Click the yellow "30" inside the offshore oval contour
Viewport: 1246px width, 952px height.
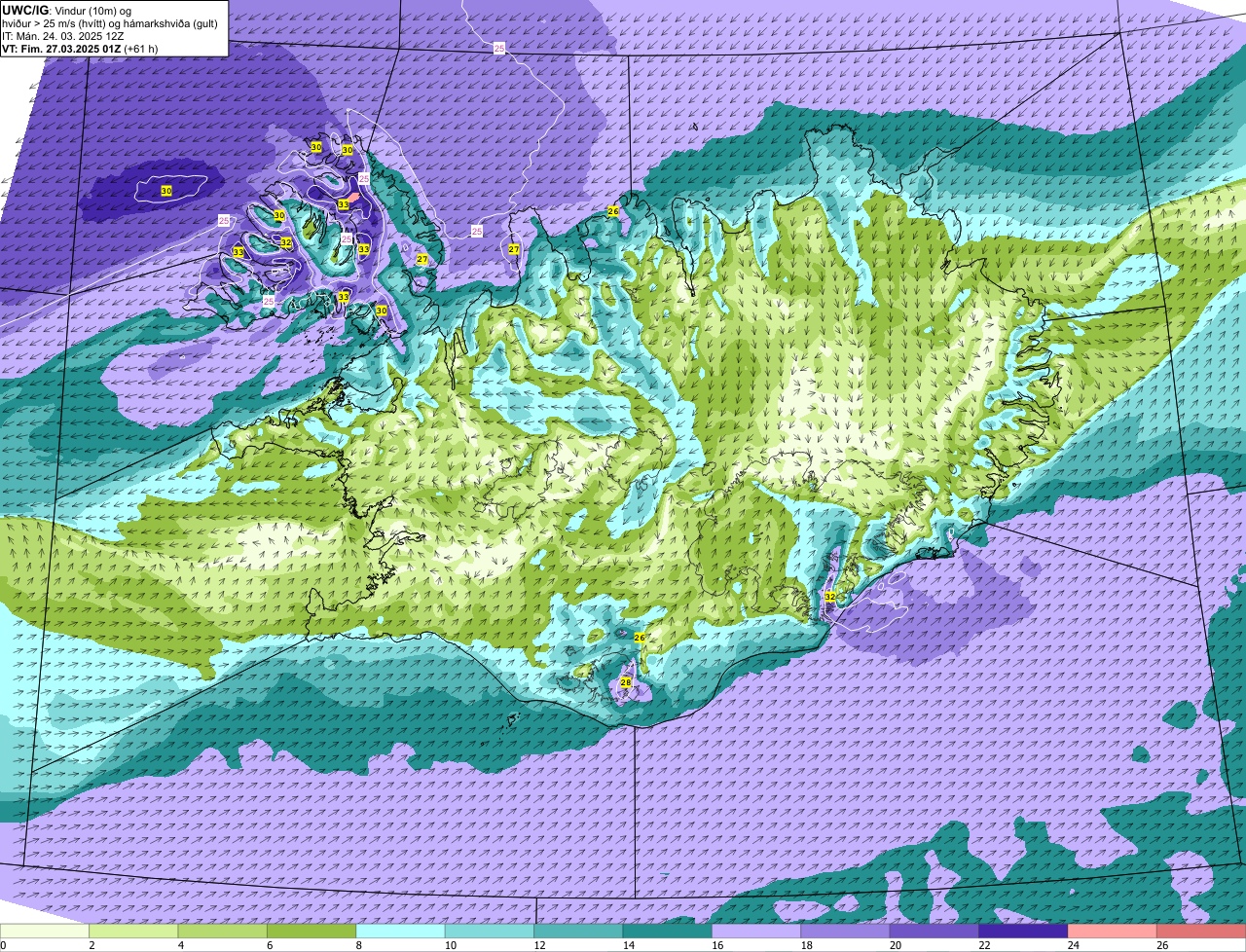tap(166, 191)
